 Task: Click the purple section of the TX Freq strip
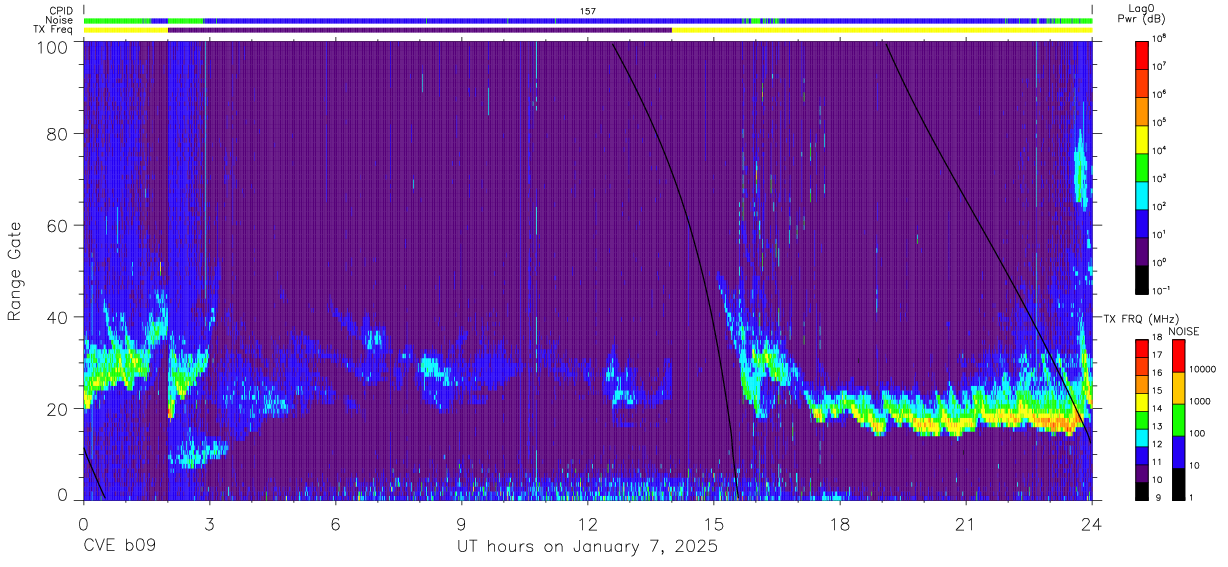(x=420, y=30)
